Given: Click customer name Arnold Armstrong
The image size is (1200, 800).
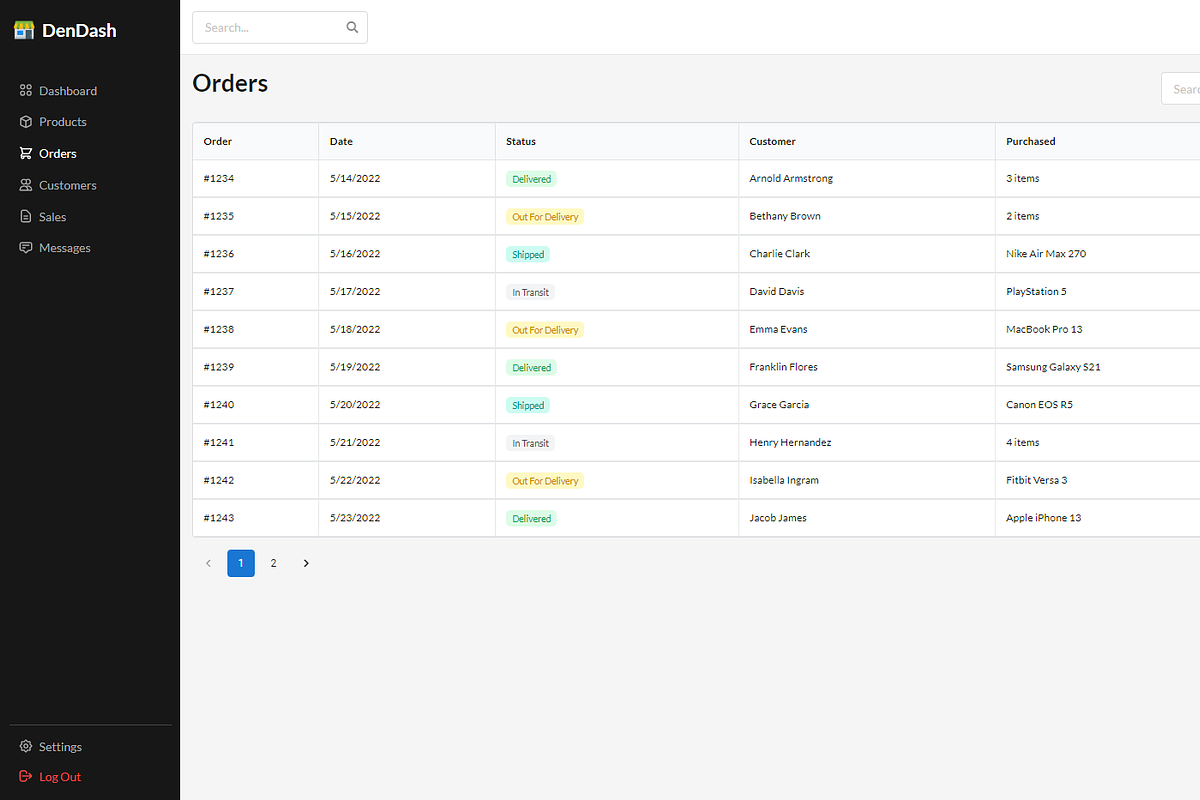Looking at the screenshot, I should 791,178.
